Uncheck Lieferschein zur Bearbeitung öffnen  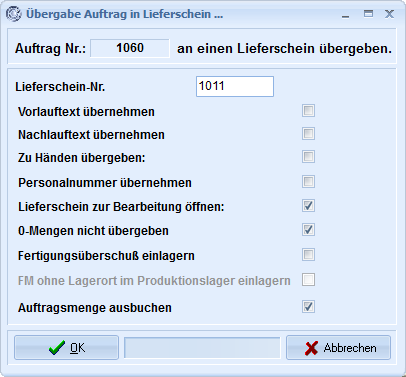tap(308, 206)
